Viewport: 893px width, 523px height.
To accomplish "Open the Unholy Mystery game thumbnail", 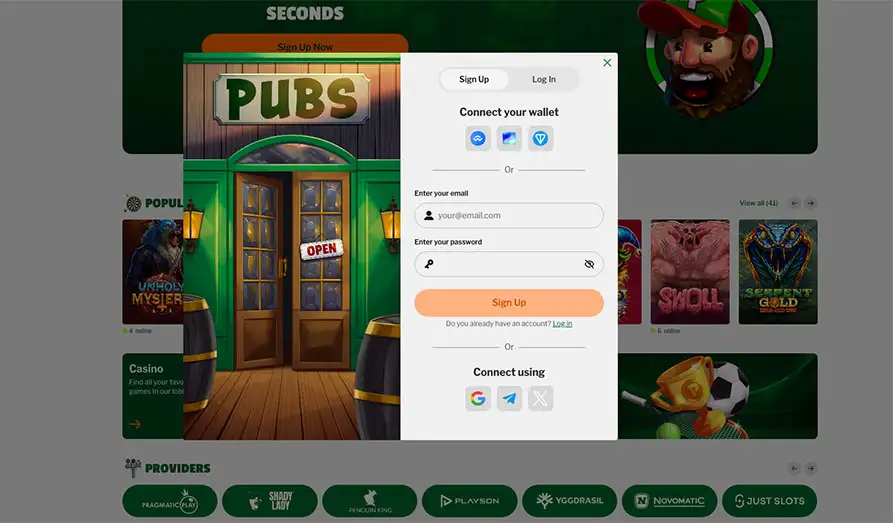I will (x=153, y=272).
